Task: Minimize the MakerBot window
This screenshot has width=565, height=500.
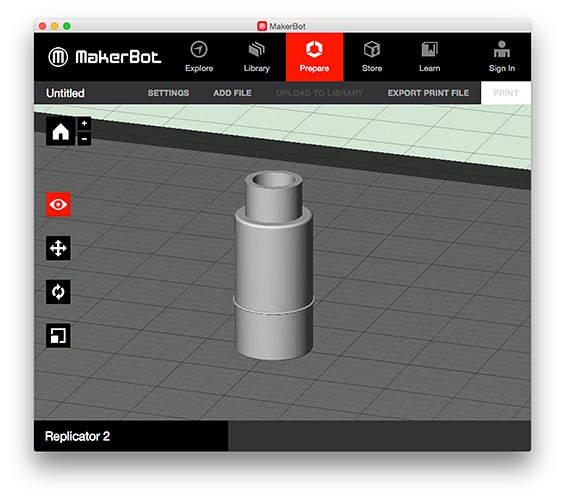Action: pos(55,26)
